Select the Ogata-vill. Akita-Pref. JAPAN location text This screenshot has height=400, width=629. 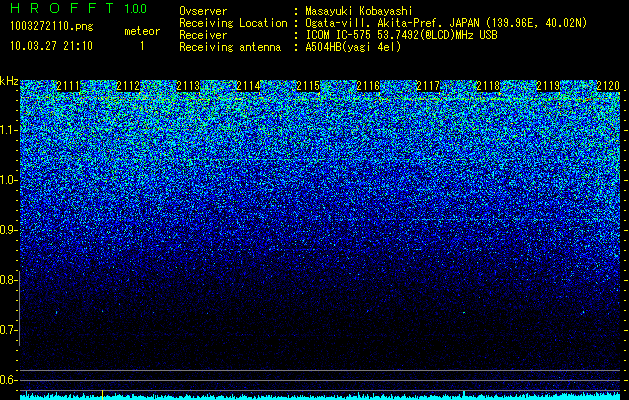[x=446, y=23]
